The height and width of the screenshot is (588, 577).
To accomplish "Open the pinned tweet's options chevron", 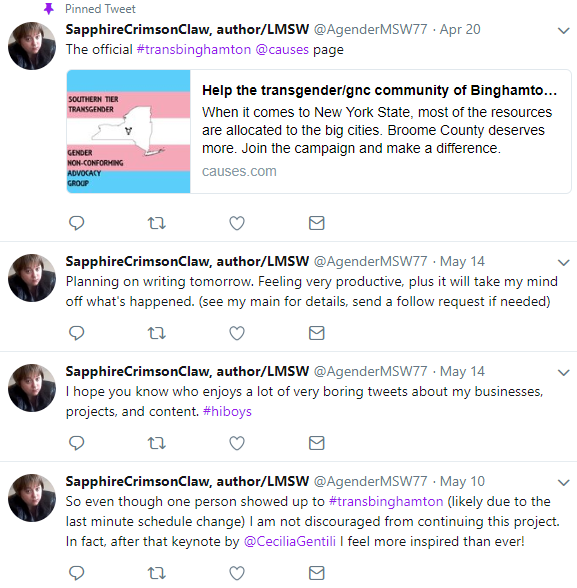I will click(x=564, y=30).
